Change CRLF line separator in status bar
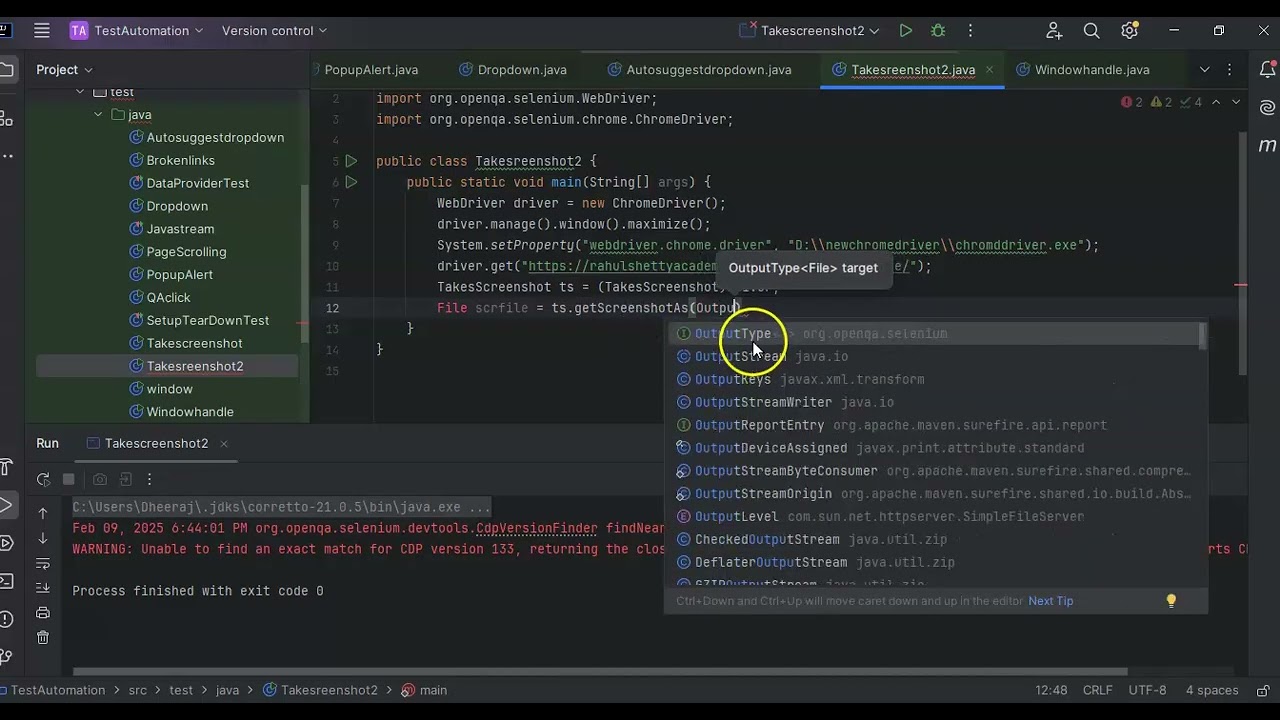The height and width of the screenshot is (720, 1280). tap(1097, 691)
